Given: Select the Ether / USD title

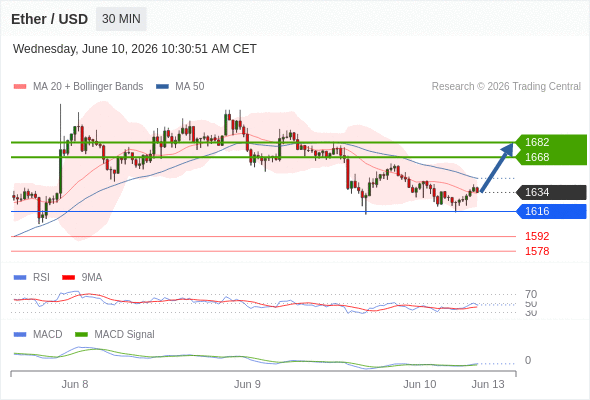Looking at the screenshot, I should [49, 19].
